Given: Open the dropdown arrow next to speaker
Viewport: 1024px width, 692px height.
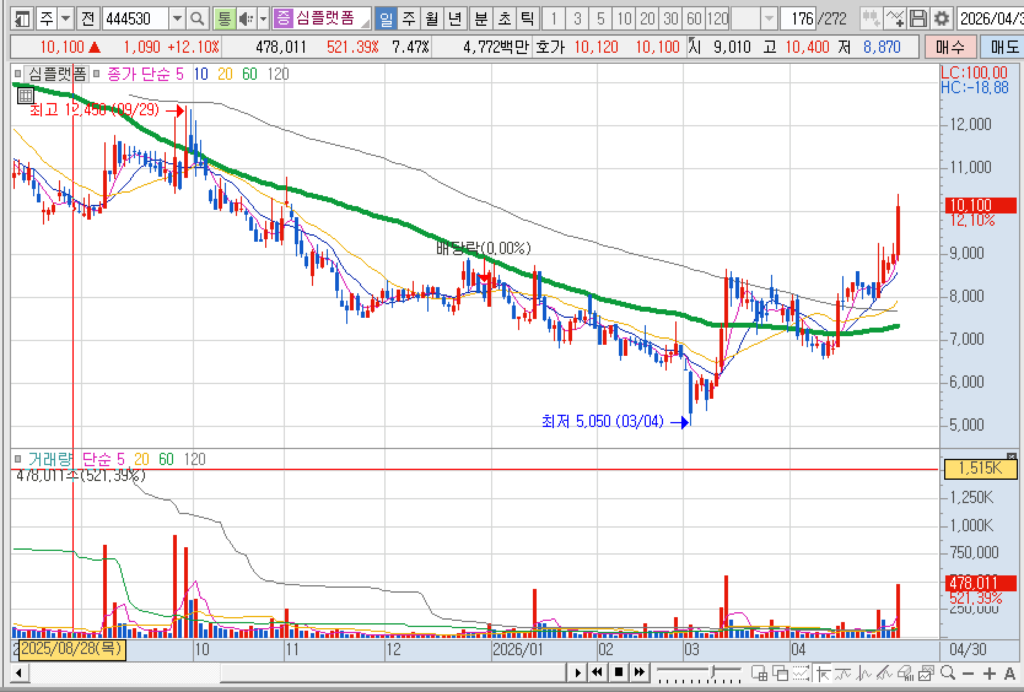Looking at the screenshot, I should [x=263, y=18].
